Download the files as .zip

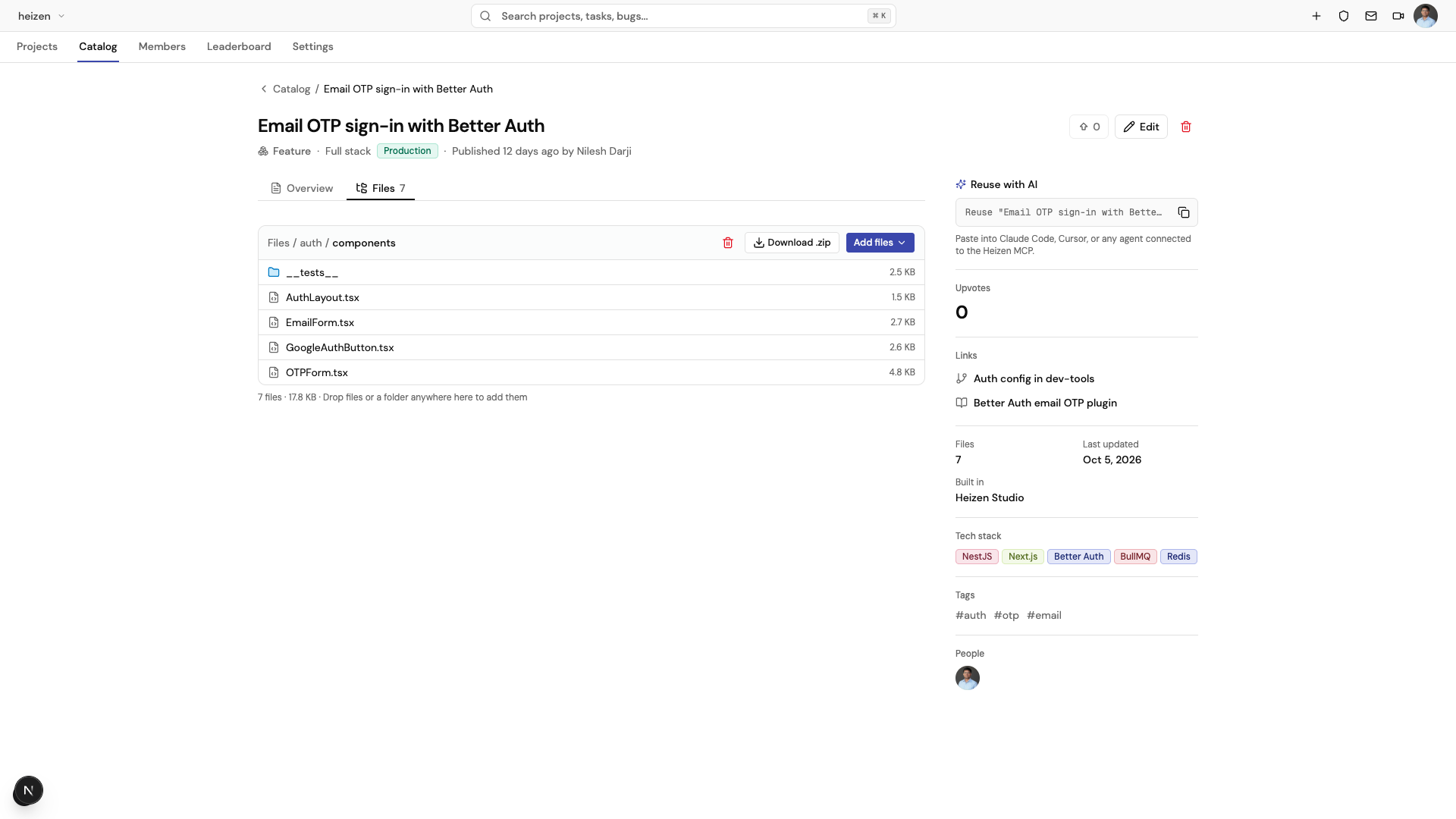(792, 243)
